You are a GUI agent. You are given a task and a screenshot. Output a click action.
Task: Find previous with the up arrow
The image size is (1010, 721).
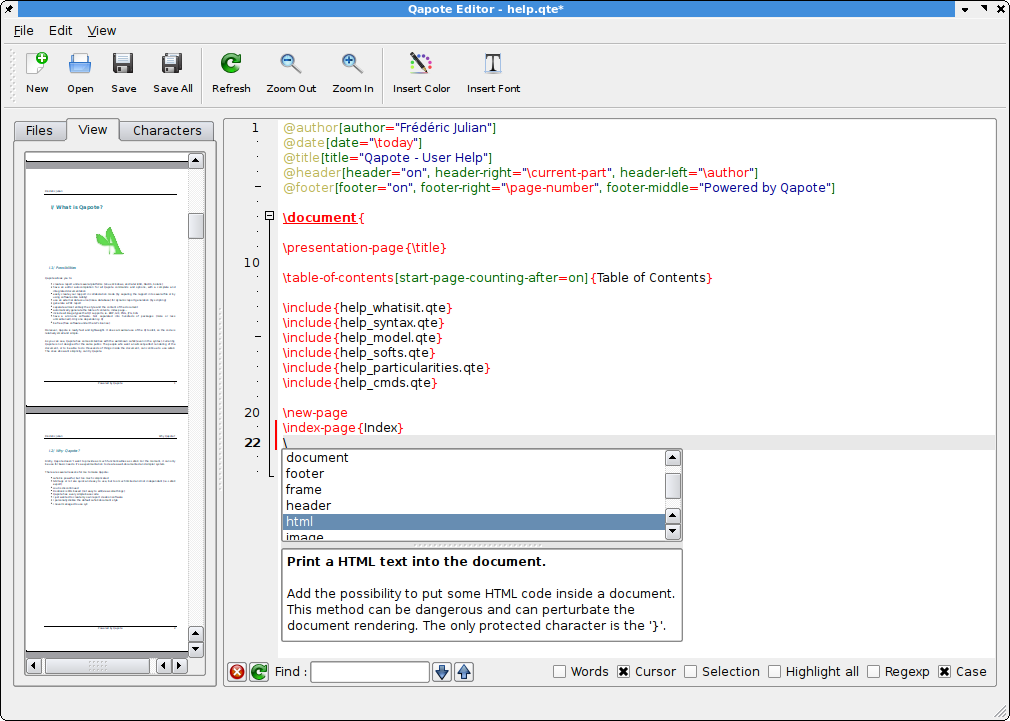click(x=464, y=672)
